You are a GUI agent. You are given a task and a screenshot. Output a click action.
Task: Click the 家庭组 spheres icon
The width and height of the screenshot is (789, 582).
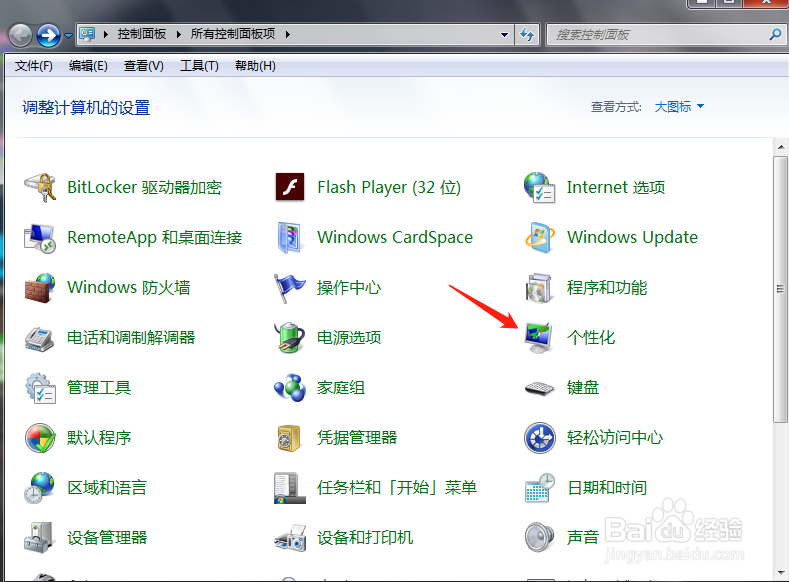(290, 388)
